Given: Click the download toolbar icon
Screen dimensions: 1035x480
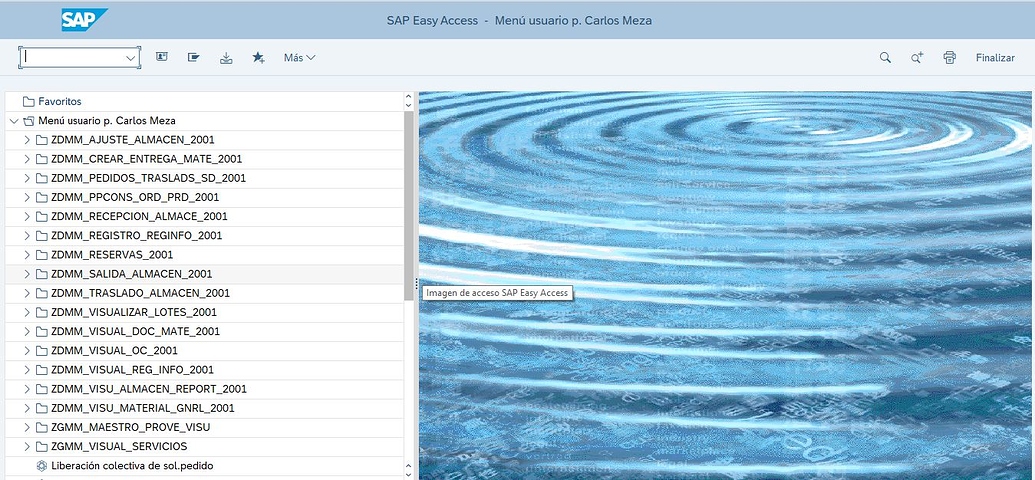Looking at the screenshot, I should click(226, 58).
